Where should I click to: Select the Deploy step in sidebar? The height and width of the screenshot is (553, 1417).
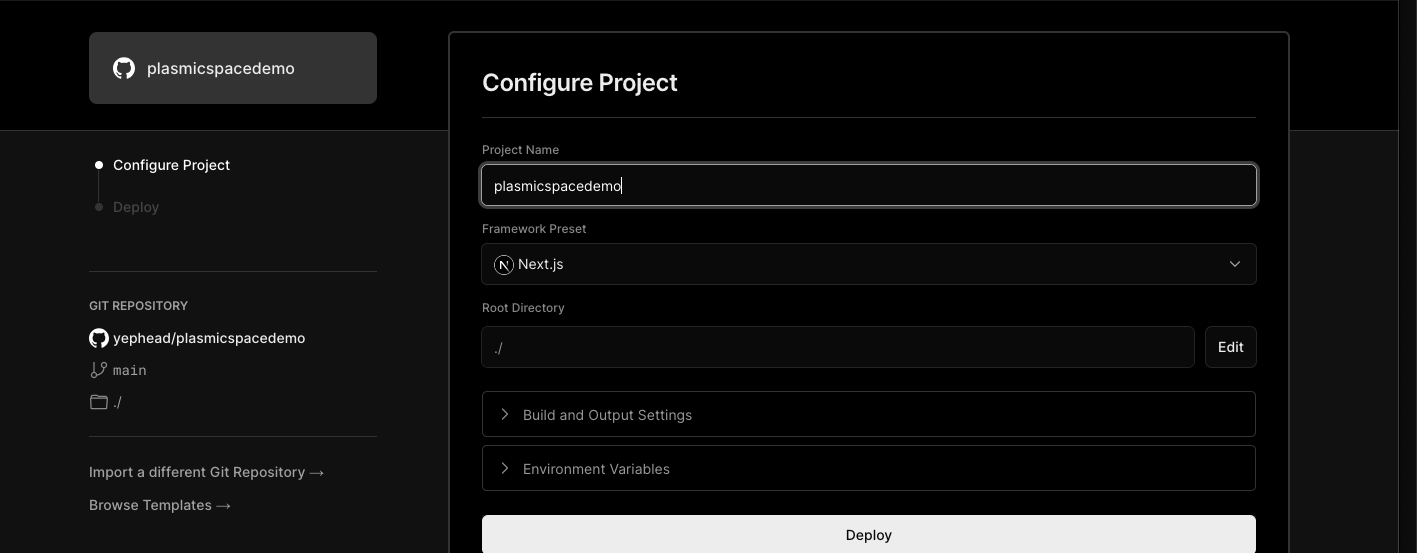(136, 207)
